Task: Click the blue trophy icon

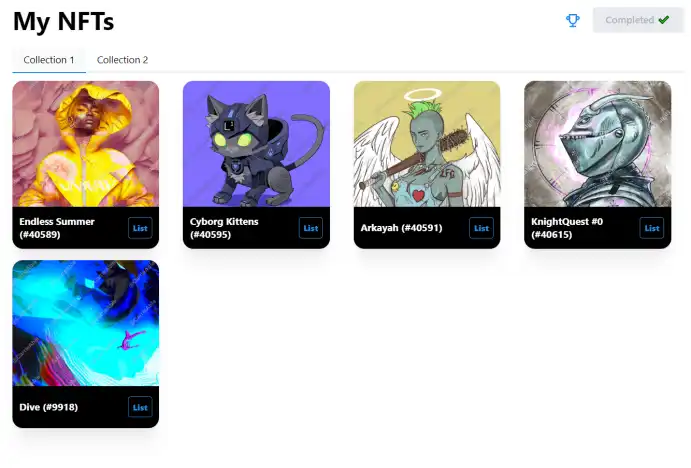Action: coord(572,20)
